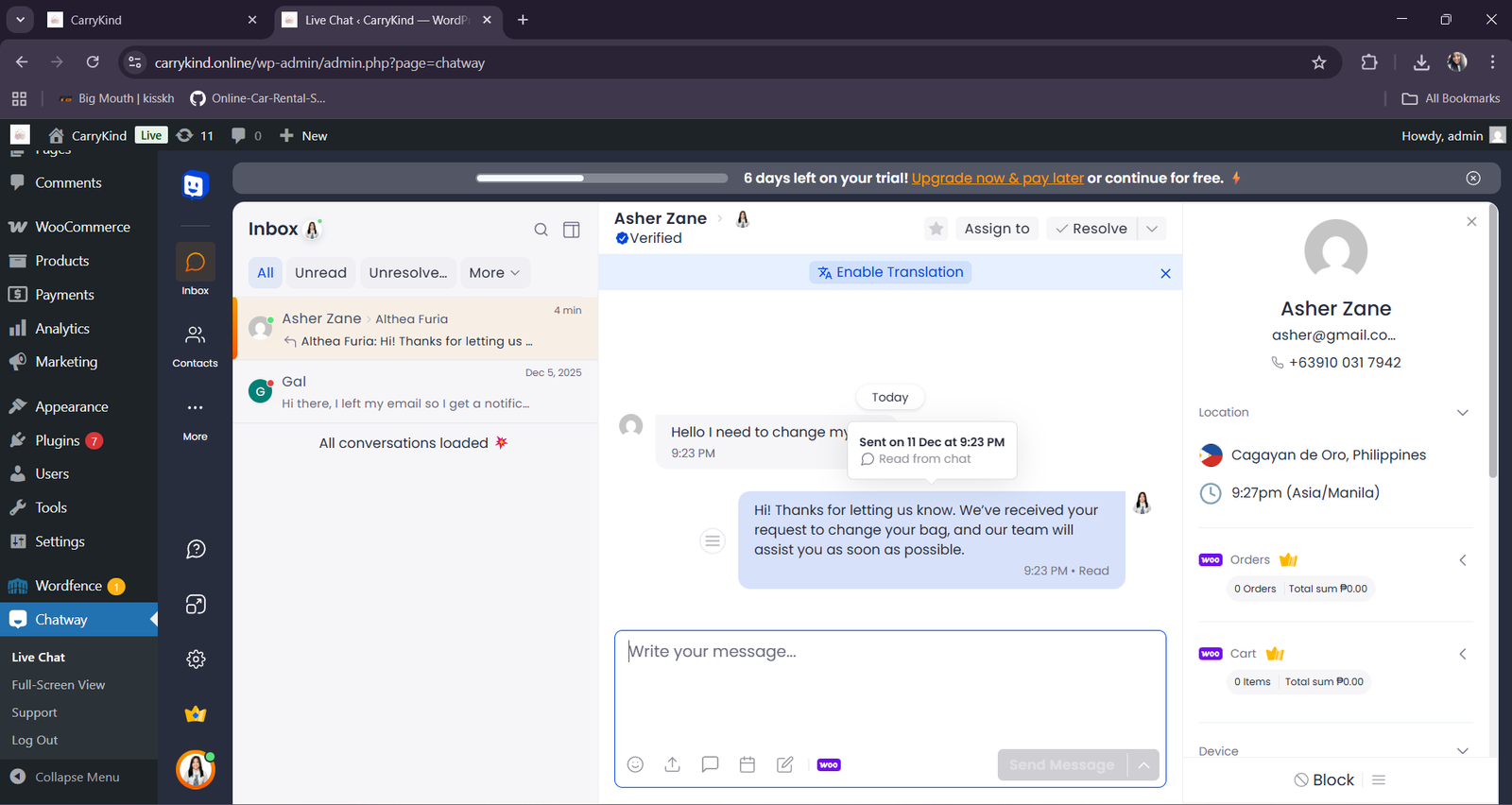Image resolution: width=1512 pixels, height=805 pixels.
Task: Block this contact with Block button
Action: (x=1324, y=779)
